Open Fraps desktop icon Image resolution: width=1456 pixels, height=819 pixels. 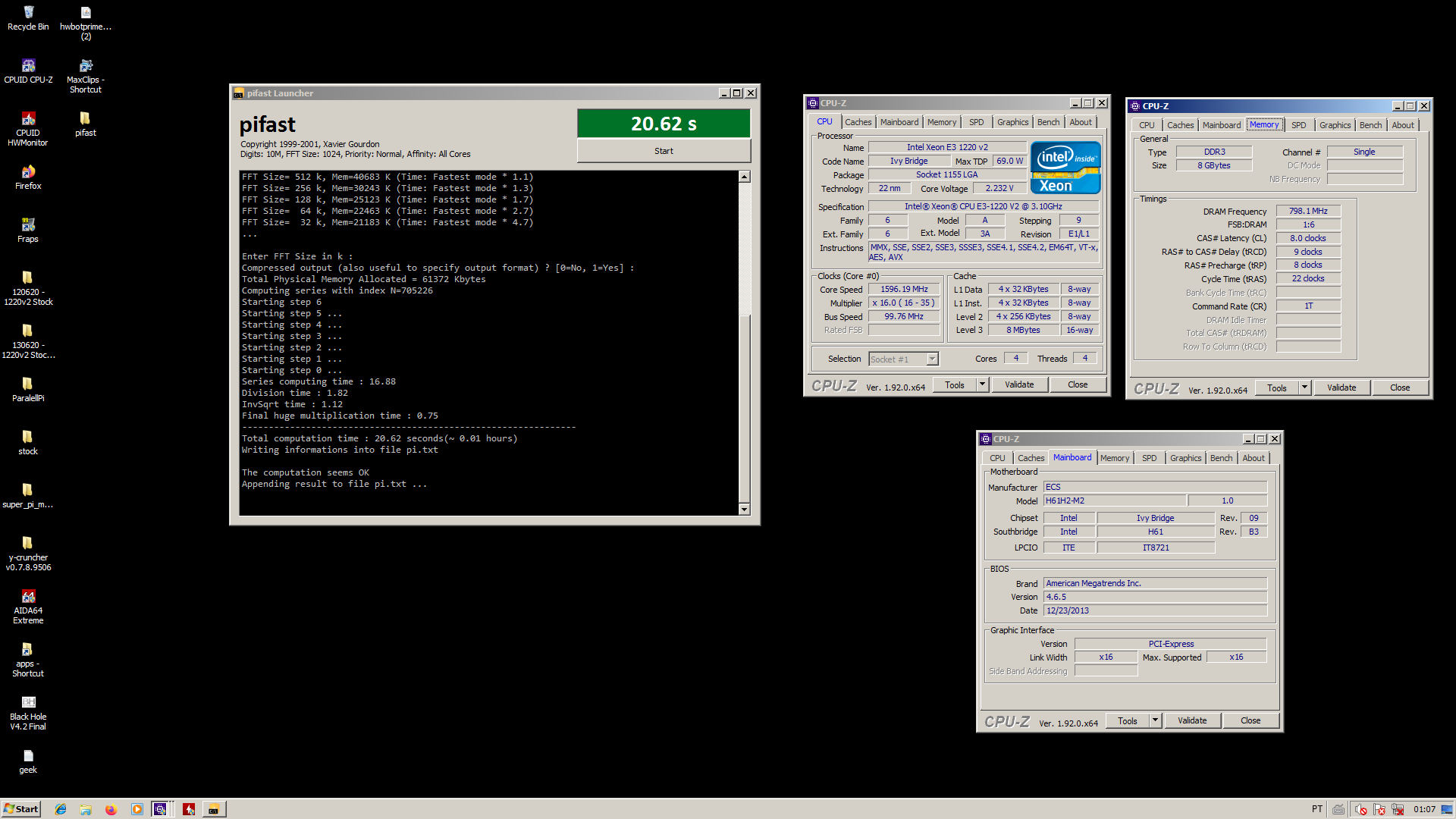pyautogui.click(x=28, y=231)
